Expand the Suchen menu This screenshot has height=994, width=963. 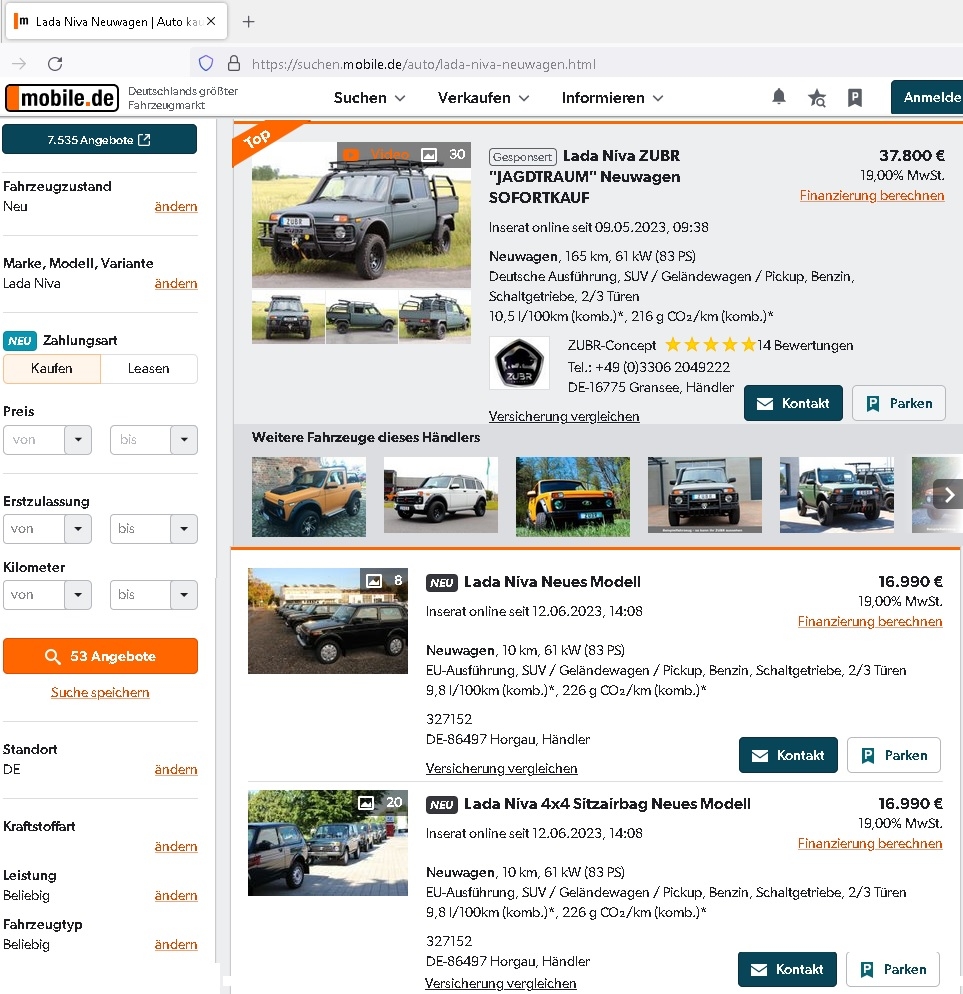tap(369, 98)
